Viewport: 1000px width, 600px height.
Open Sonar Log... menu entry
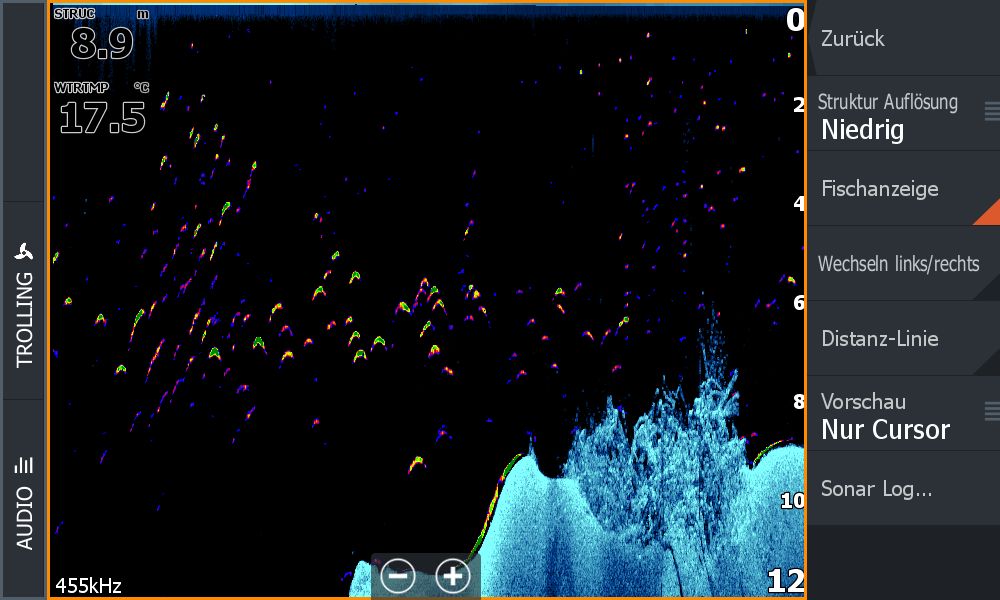(x=877, y=489)
